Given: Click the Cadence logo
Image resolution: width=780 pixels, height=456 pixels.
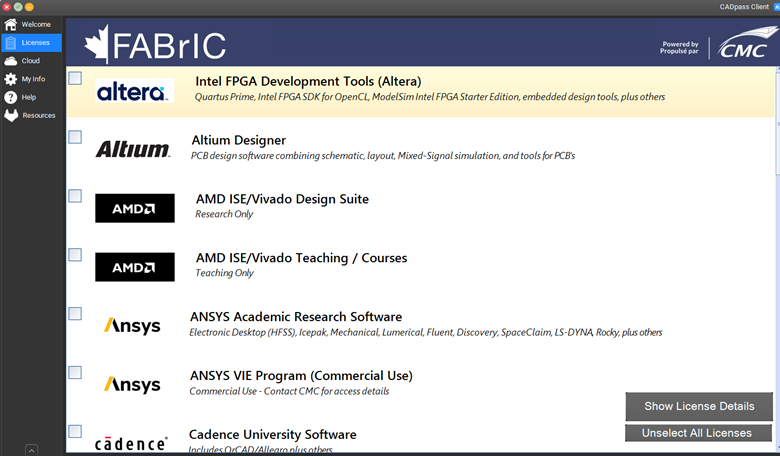Looking at the screenshot, I should pyautogui.click(x=131, y=443).
